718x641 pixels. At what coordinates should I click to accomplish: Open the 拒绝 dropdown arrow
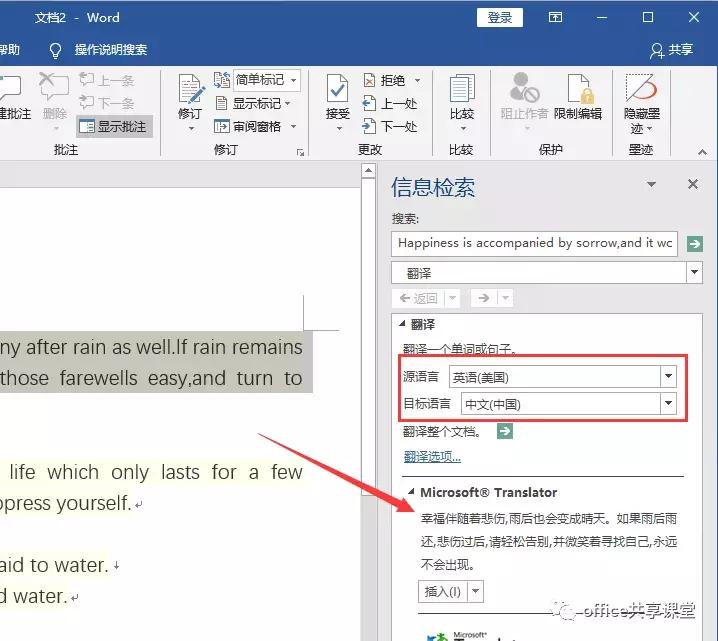point(417,80)
